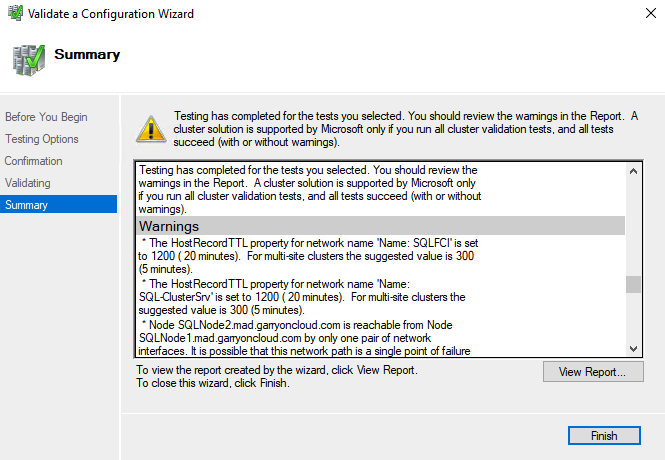
Task: Click the yellow warning triangle icon
Action: click(x=151, y=129)
